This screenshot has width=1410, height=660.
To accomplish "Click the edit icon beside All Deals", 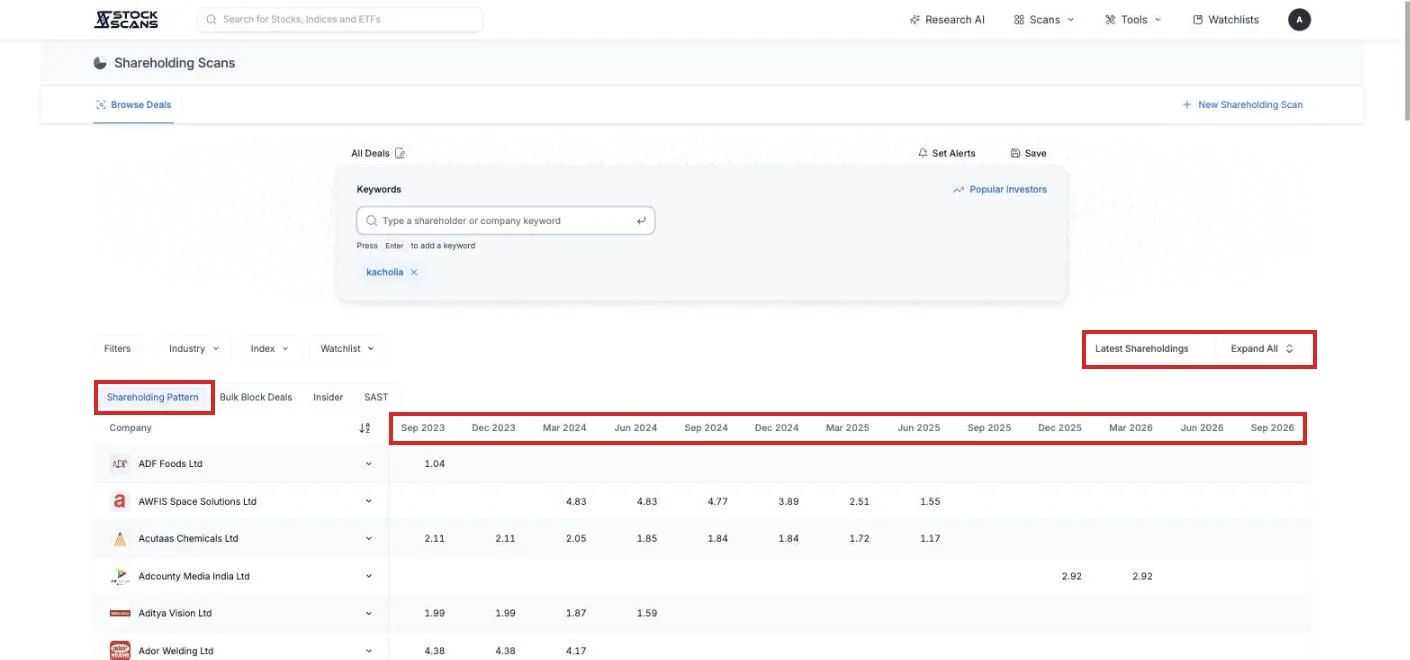I will [x=400, y=153].
